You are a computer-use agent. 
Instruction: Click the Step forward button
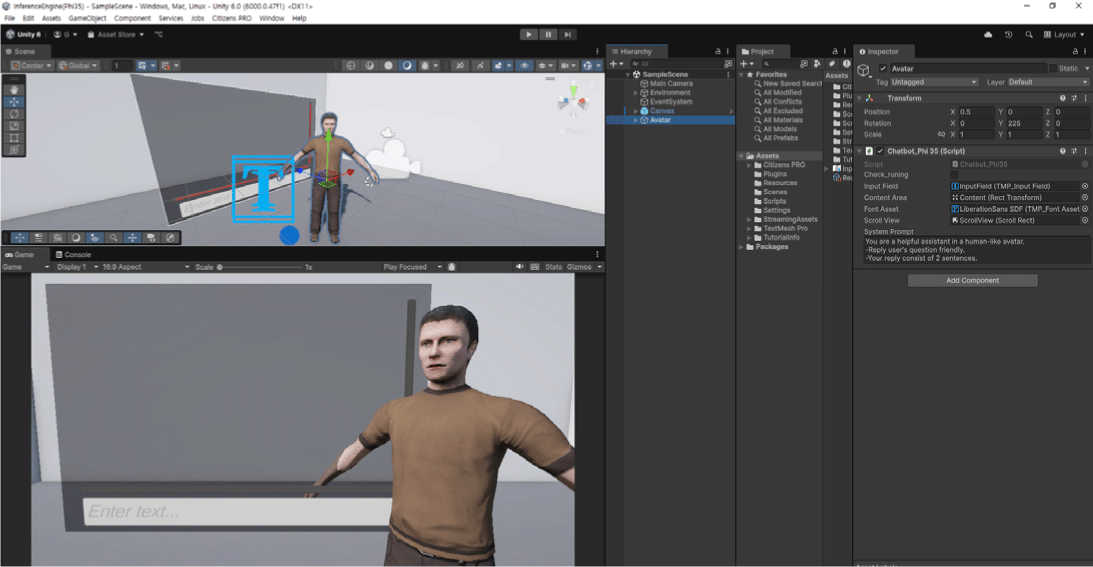click(567, 34)
